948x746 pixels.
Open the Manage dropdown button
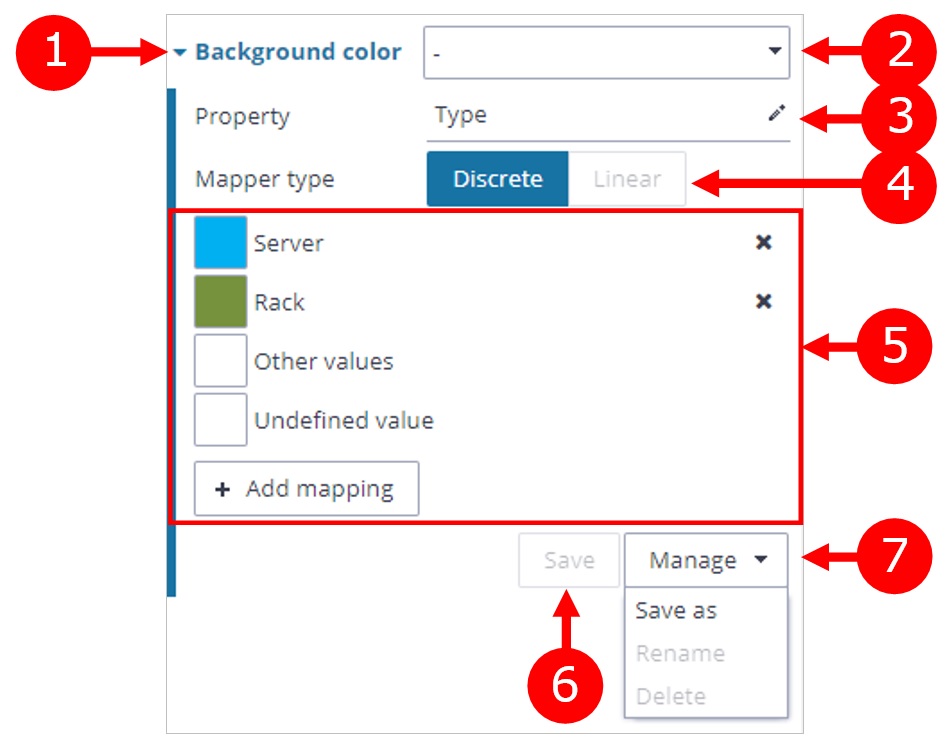[706, 560]
